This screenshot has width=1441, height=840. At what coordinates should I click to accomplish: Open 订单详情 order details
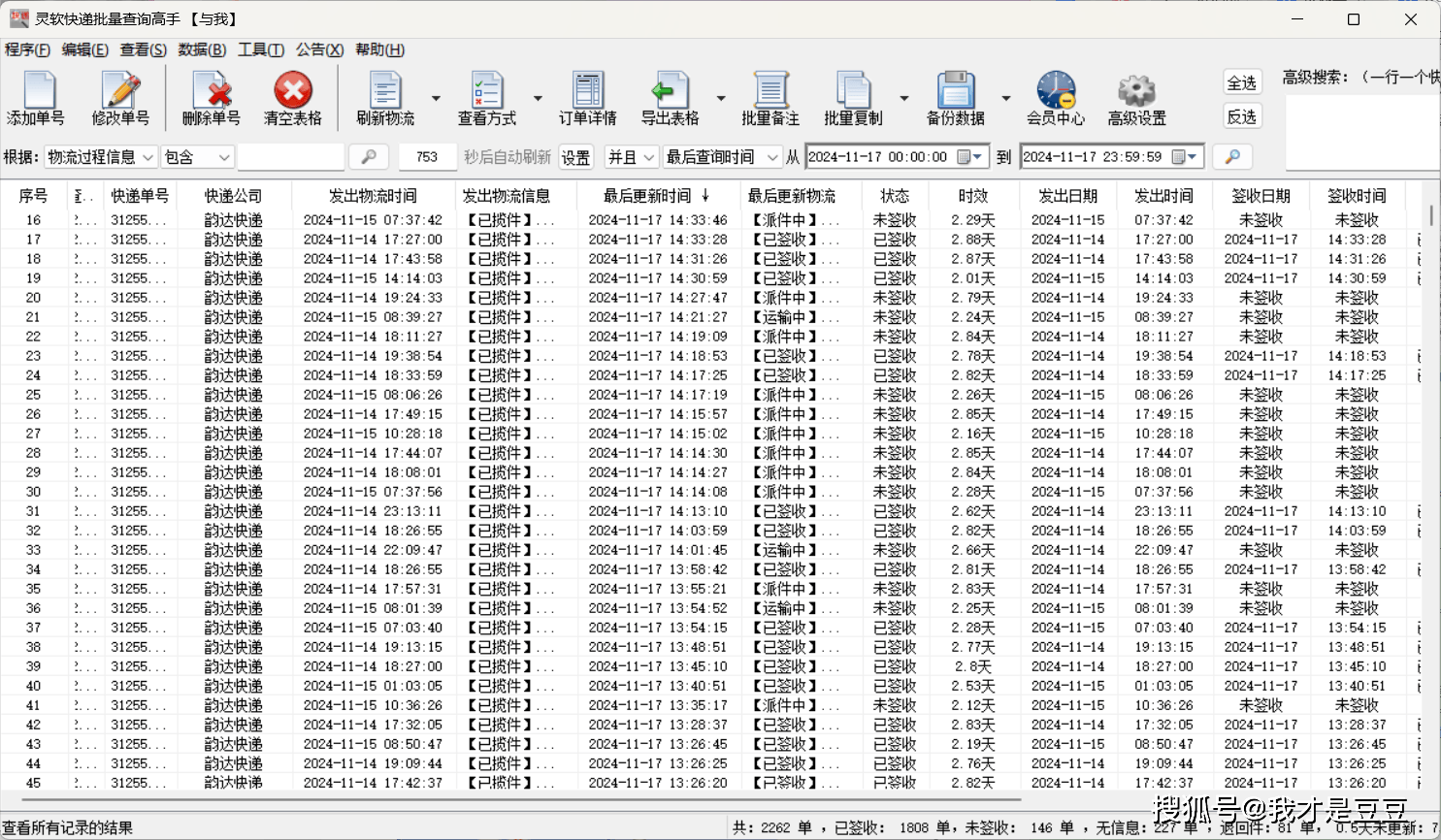587,91
